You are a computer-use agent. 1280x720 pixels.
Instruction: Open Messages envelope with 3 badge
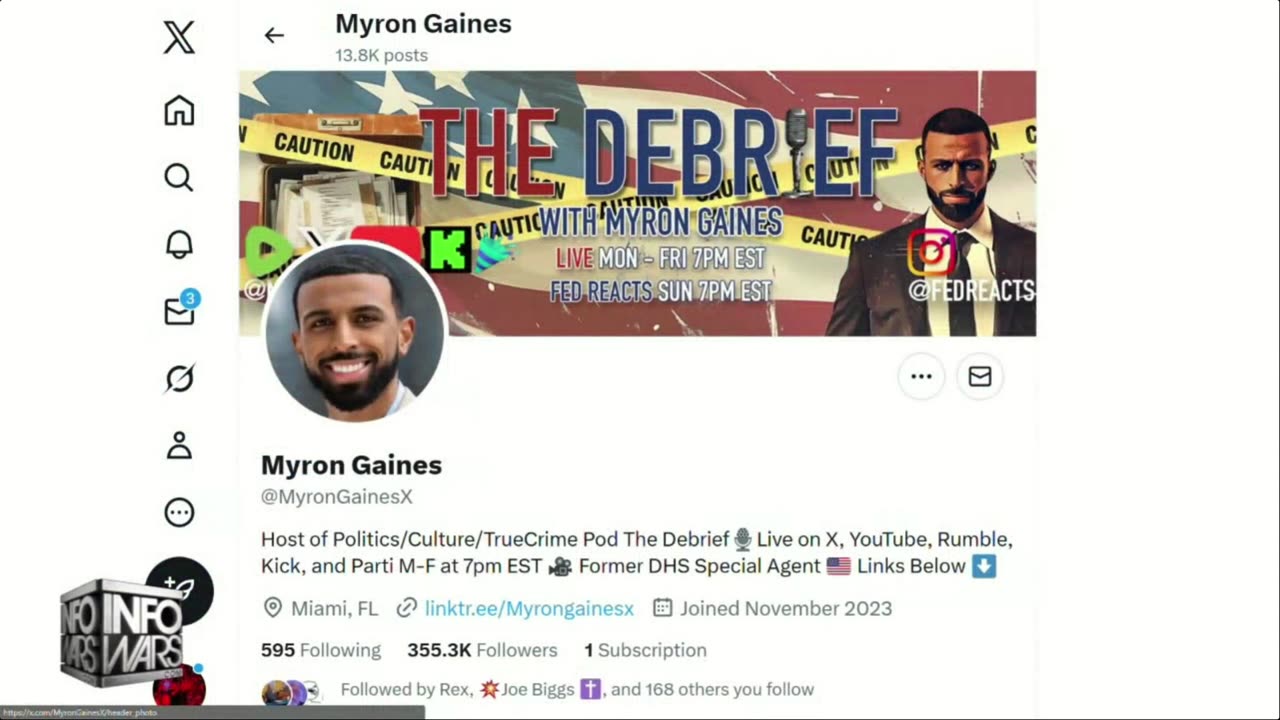pos(180,310)
